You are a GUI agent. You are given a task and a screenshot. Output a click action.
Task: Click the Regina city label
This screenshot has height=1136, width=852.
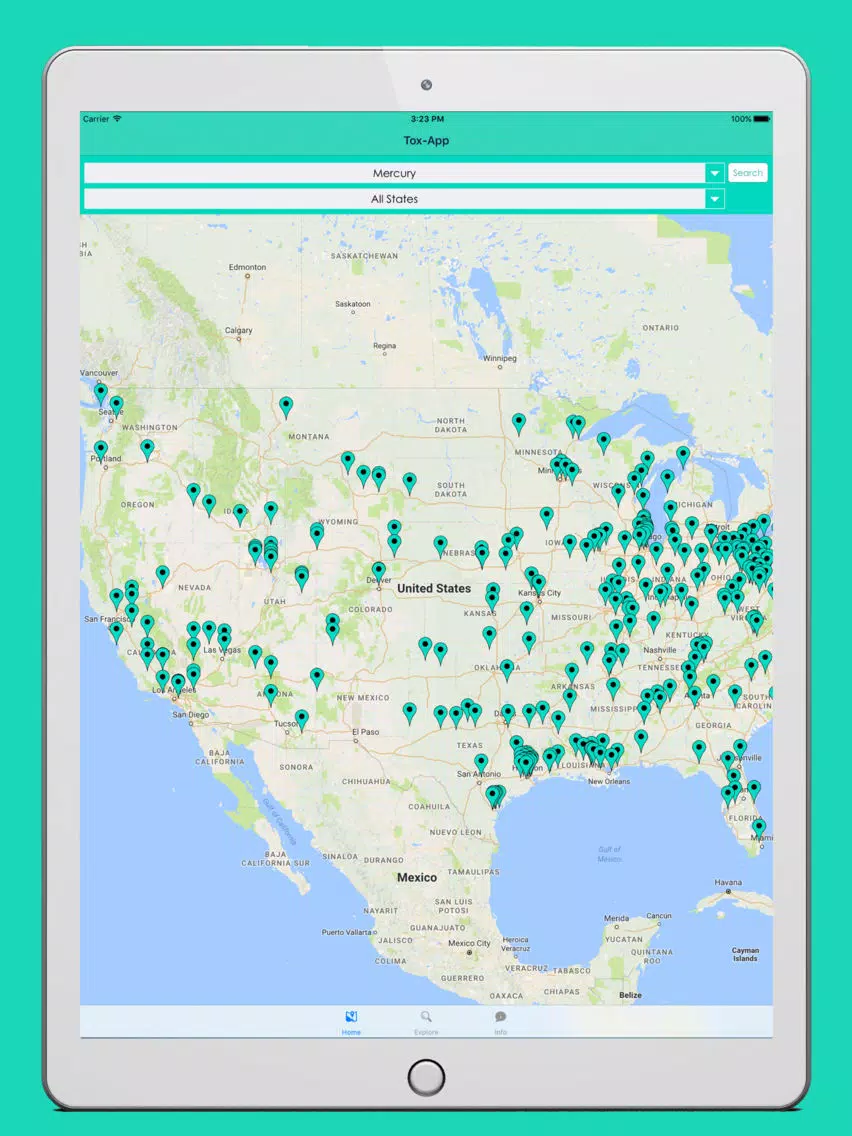coord(385,346)
